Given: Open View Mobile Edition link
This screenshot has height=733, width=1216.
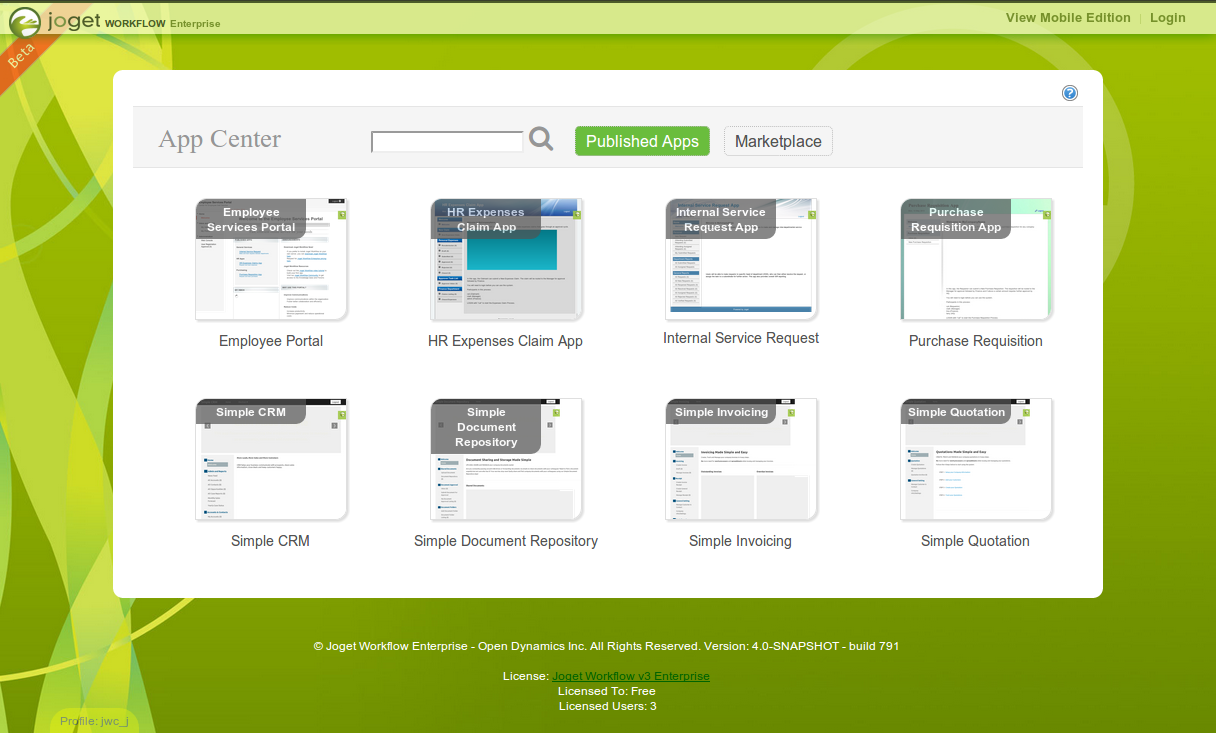Looking at the screenshot, I should point(1068,17).
